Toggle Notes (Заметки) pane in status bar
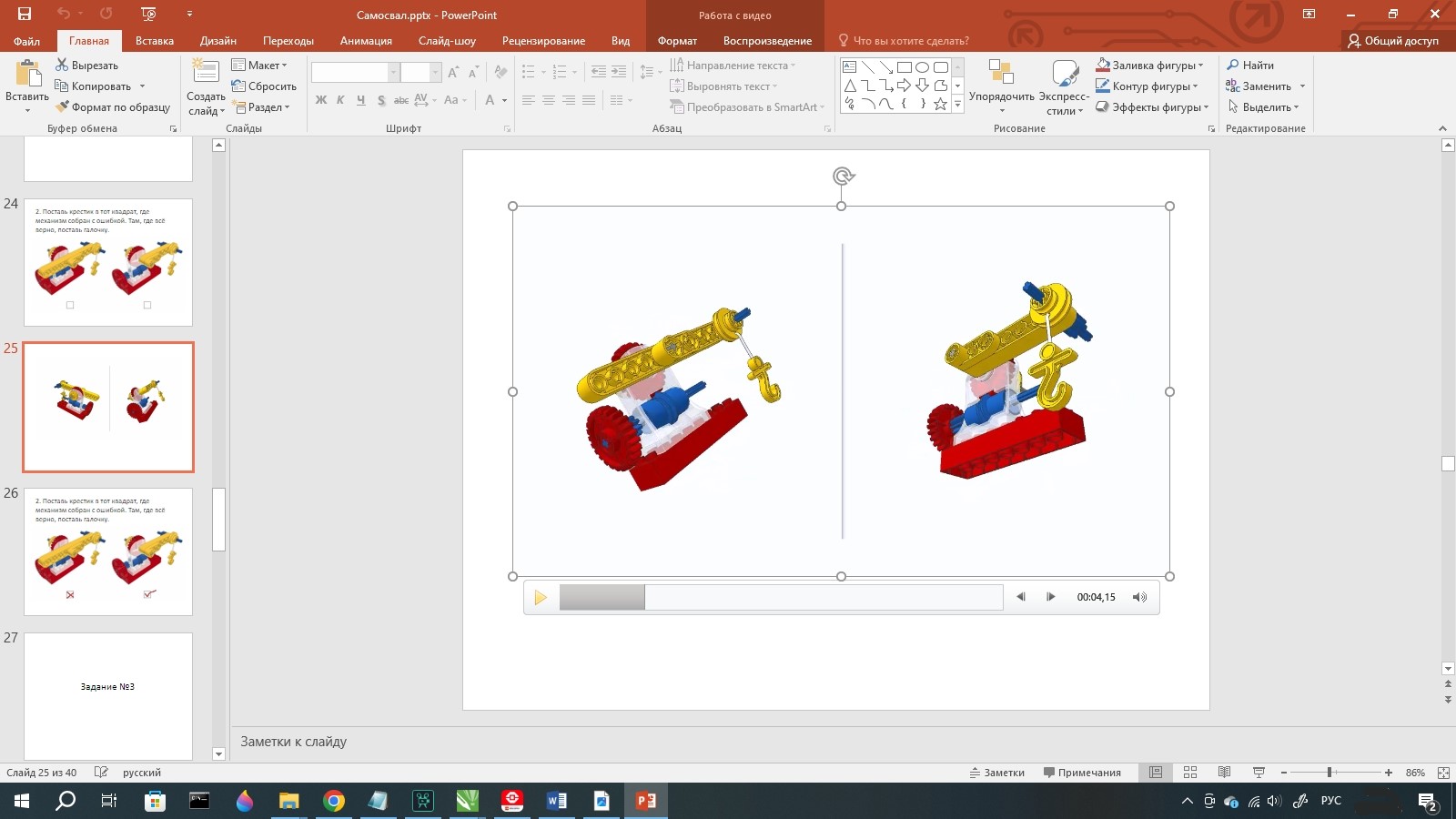Screen dimensions: 1456x819 pos(997,773)
